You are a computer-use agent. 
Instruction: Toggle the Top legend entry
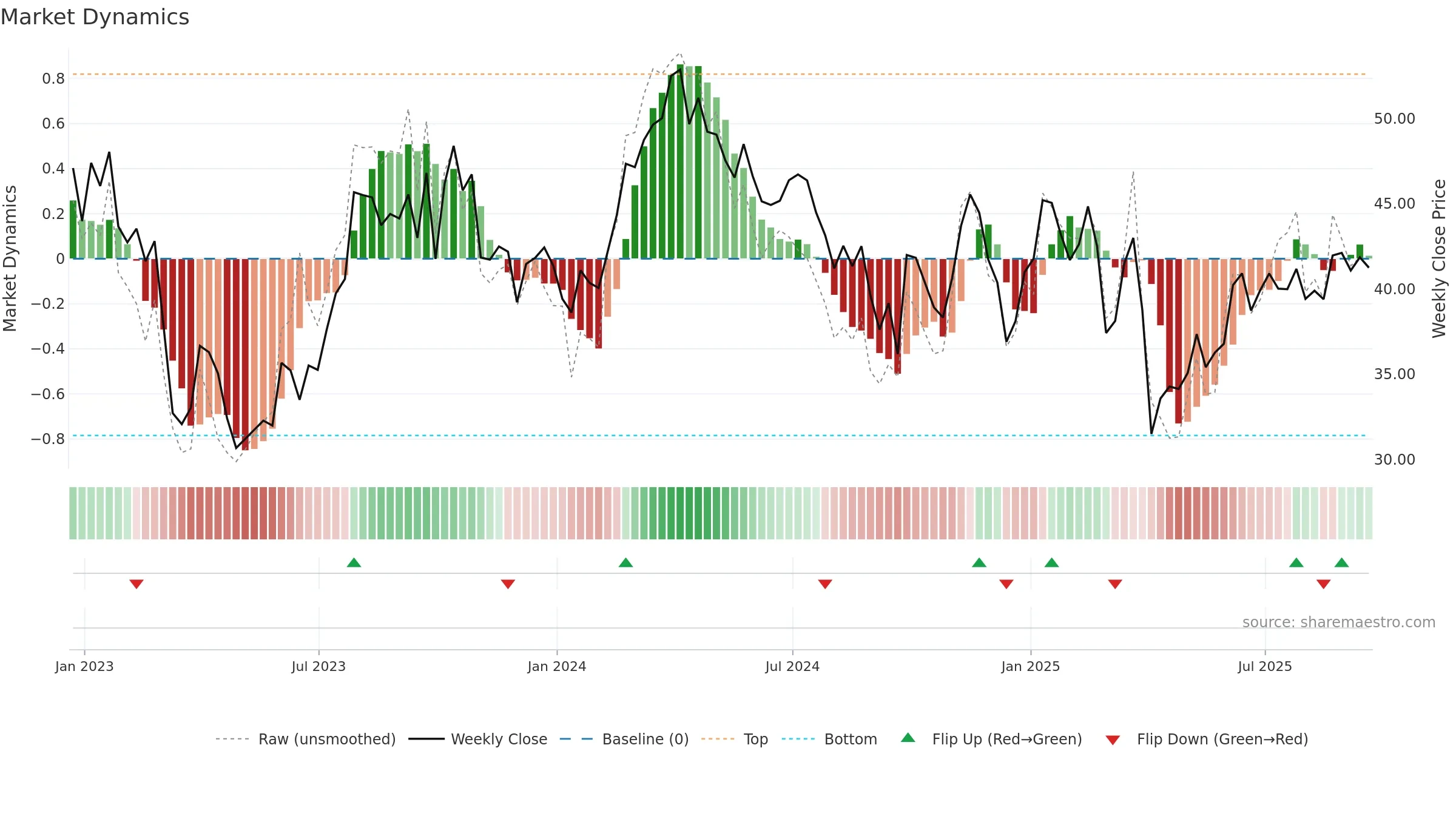735,739
